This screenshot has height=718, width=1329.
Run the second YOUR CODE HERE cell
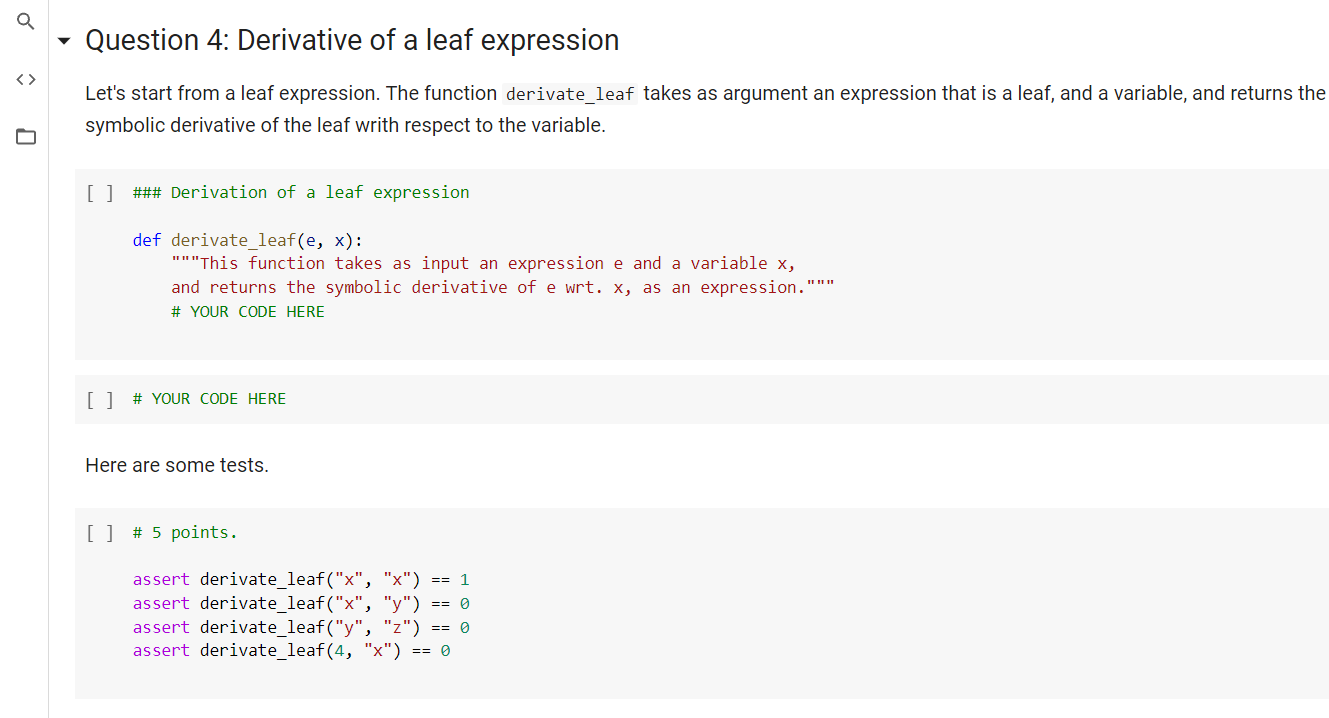click(99, 399)
